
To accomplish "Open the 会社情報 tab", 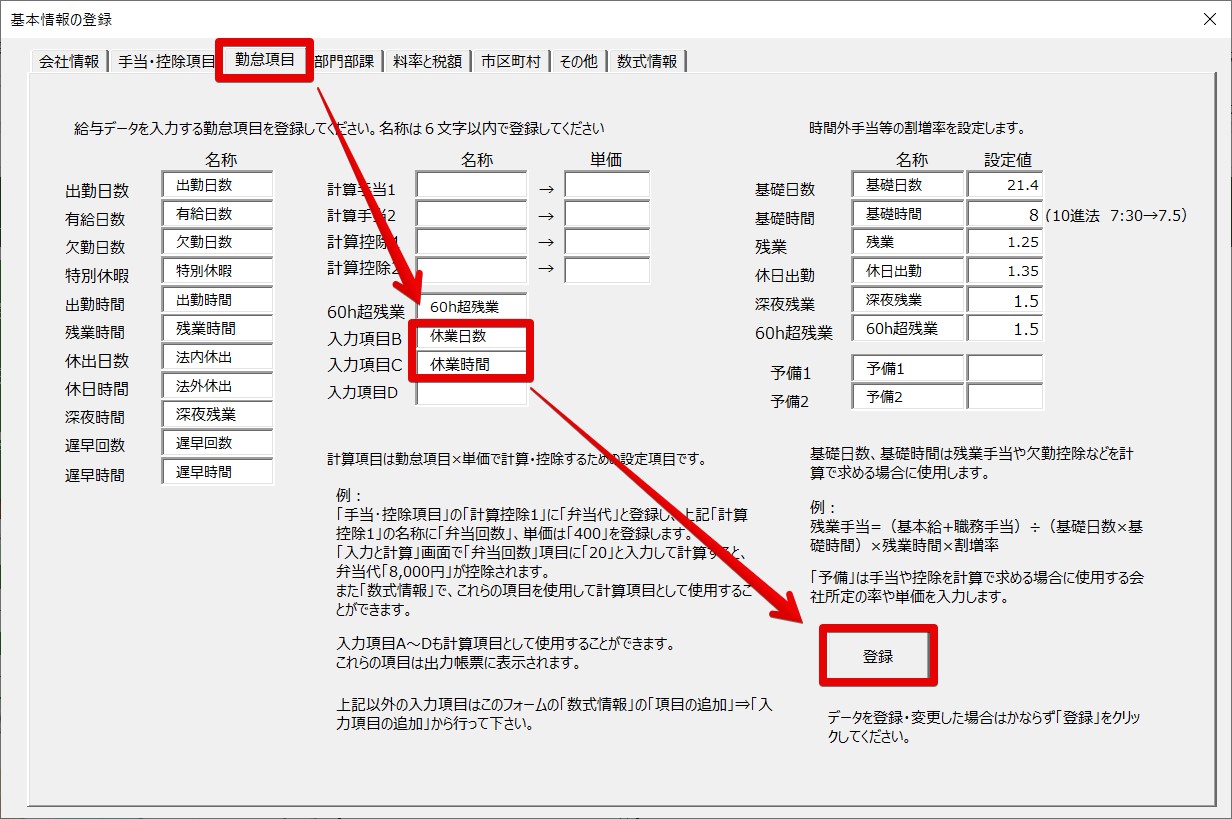I will click(68, 61).
